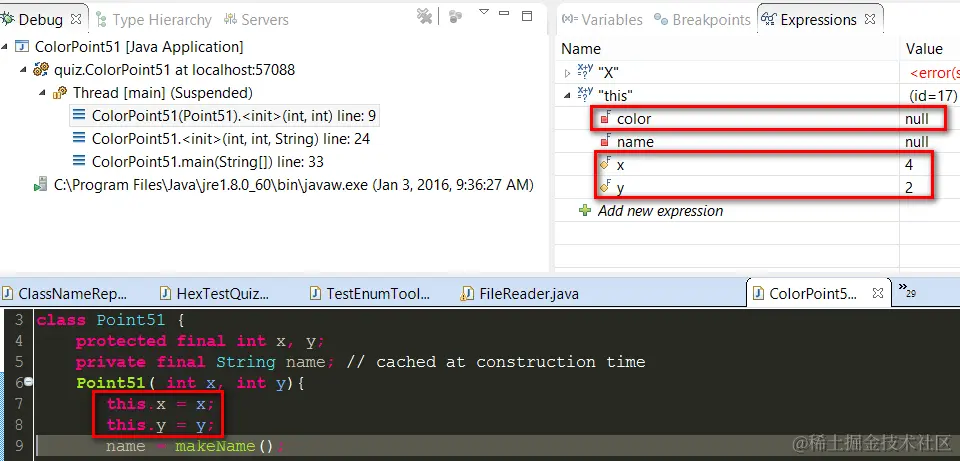
Task: Select the "X" watch expression
Action: point(608,73)
